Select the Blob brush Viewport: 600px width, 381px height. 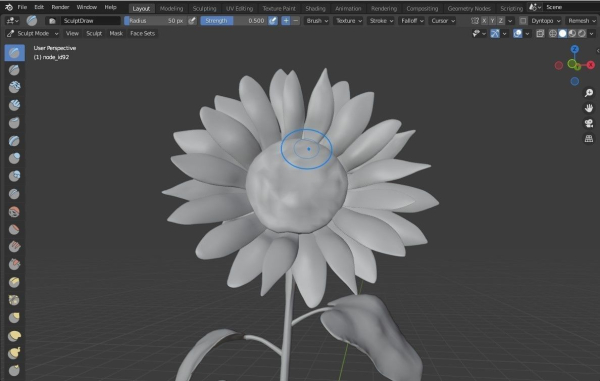tap(15, 176)
